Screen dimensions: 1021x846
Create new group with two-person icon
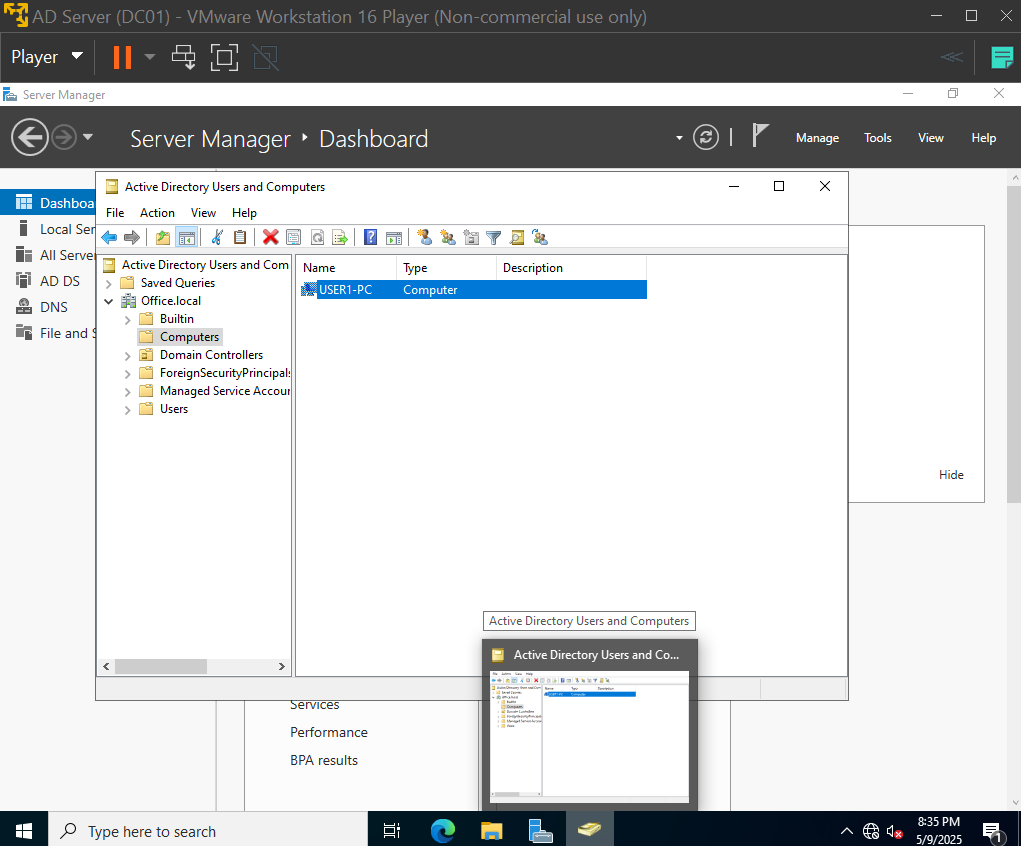(448, 238)
